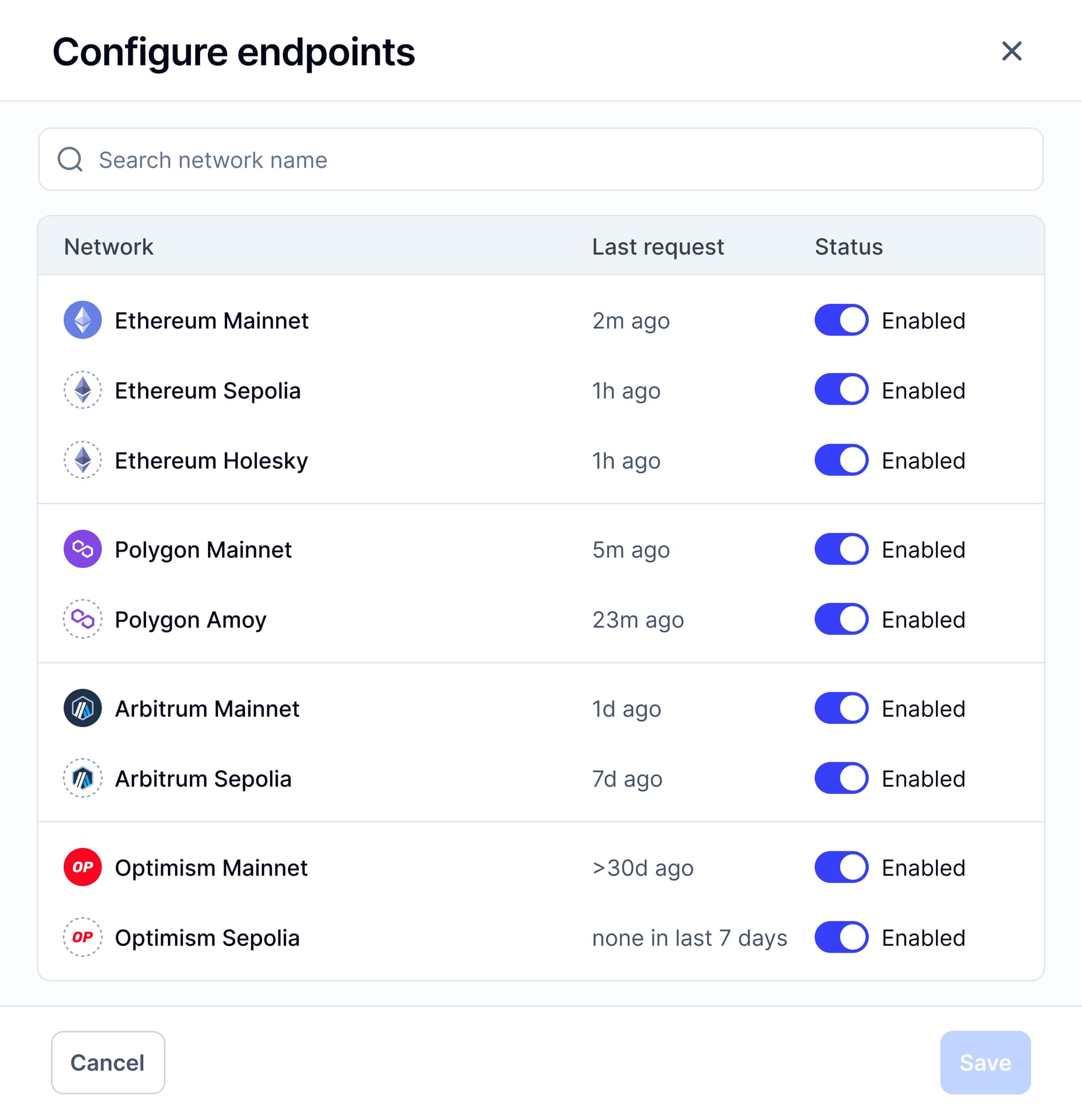Click the purple Polygon Mainnet icon
The height and width of the screenshot is (1120, 1082).
pos(82,549)
